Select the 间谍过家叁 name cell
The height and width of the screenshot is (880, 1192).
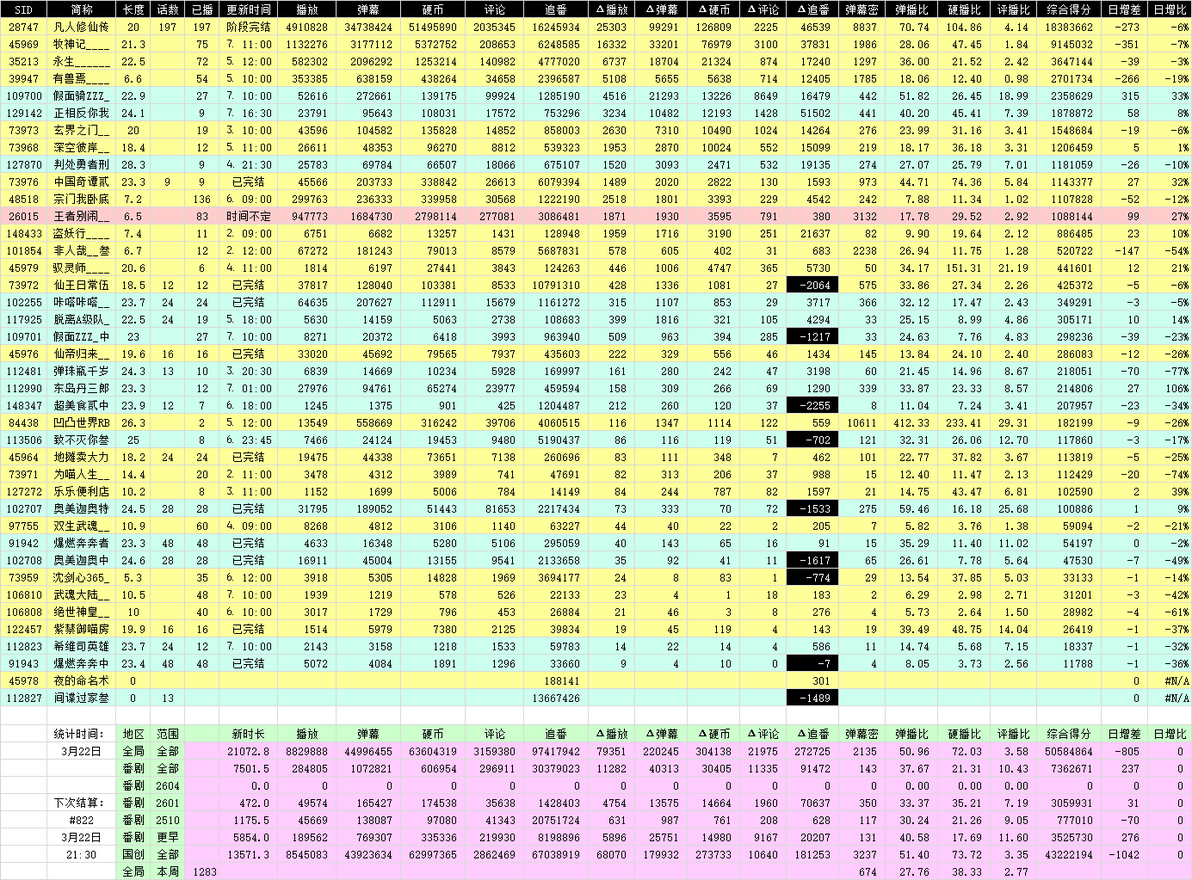pos(82,698)
